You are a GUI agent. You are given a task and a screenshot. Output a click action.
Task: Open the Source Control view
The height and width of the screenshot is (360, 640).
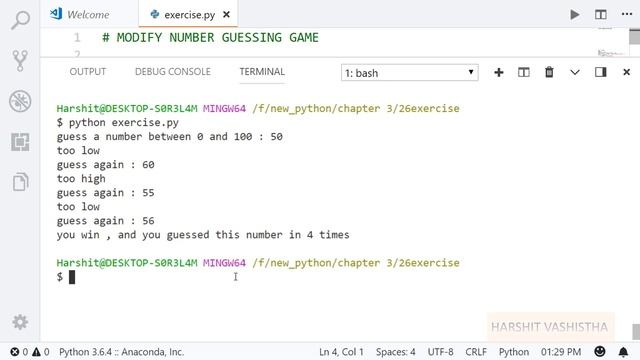(20, 60)
